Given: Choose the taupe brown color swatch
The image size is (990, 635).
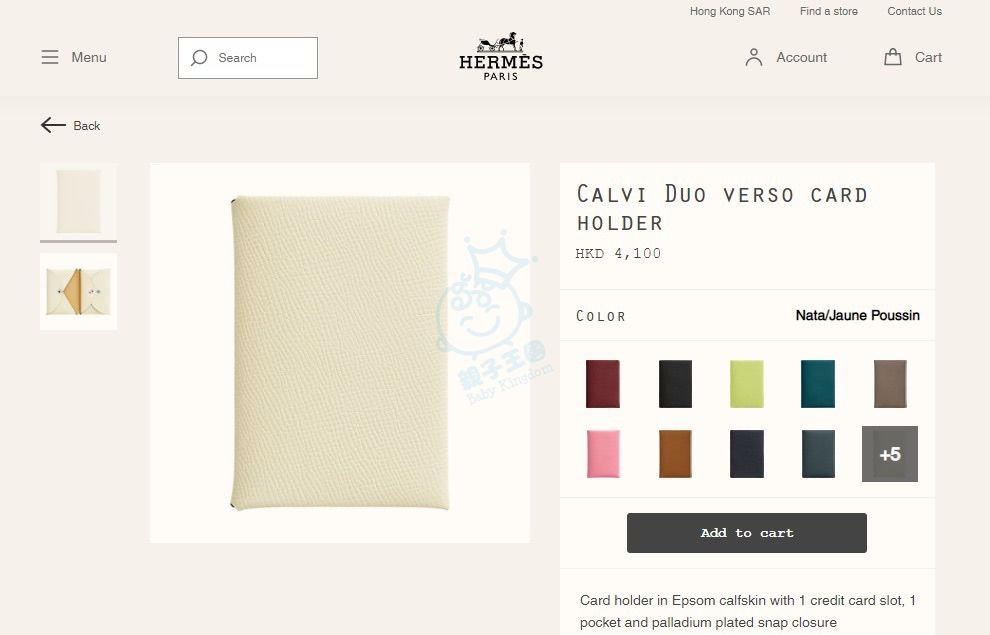Looking at the screenshot, I should pos(890,384).
